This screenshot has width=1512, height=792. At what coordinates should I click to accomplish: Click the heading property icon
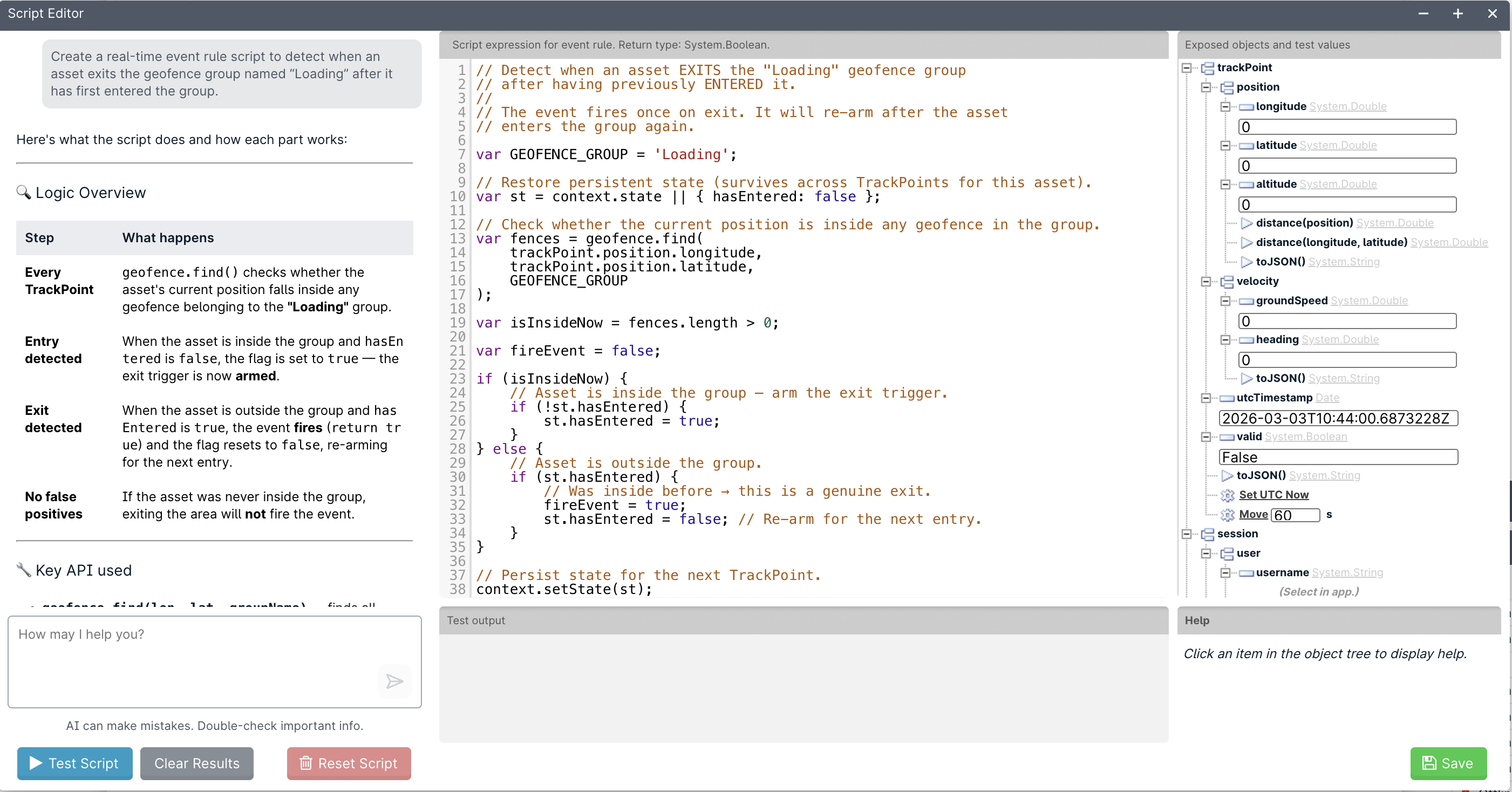click(1246, 340)
